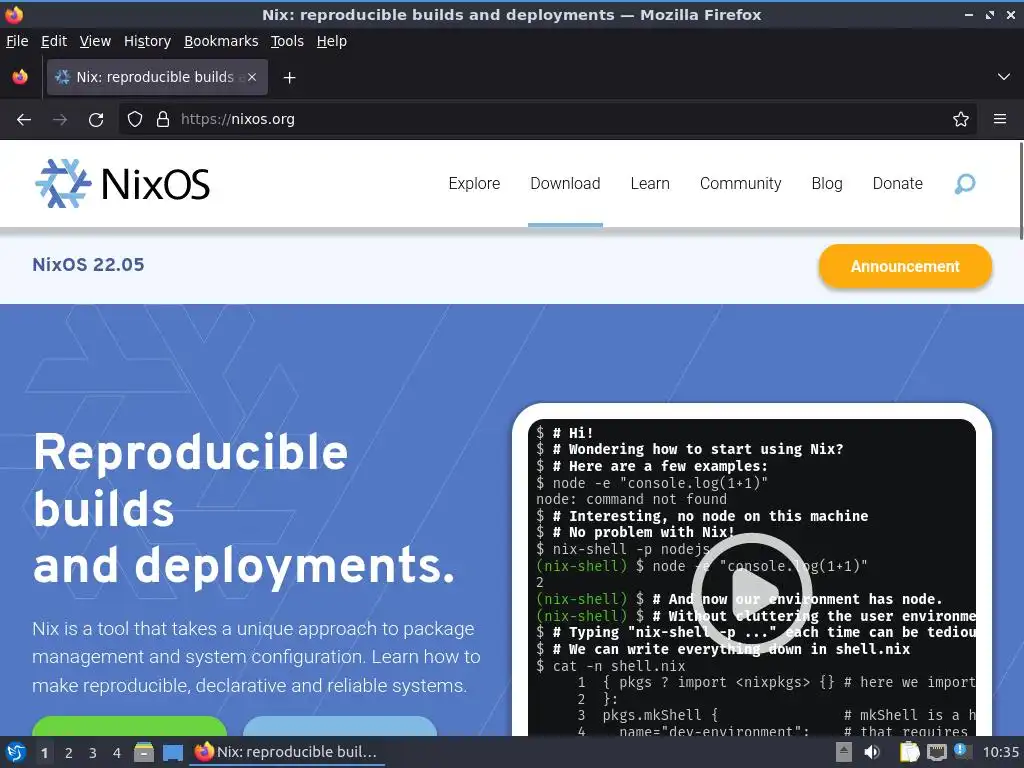Bookmark this page with the star icon
Viewport: 1024px width, 768px height.
coord(961,120)
